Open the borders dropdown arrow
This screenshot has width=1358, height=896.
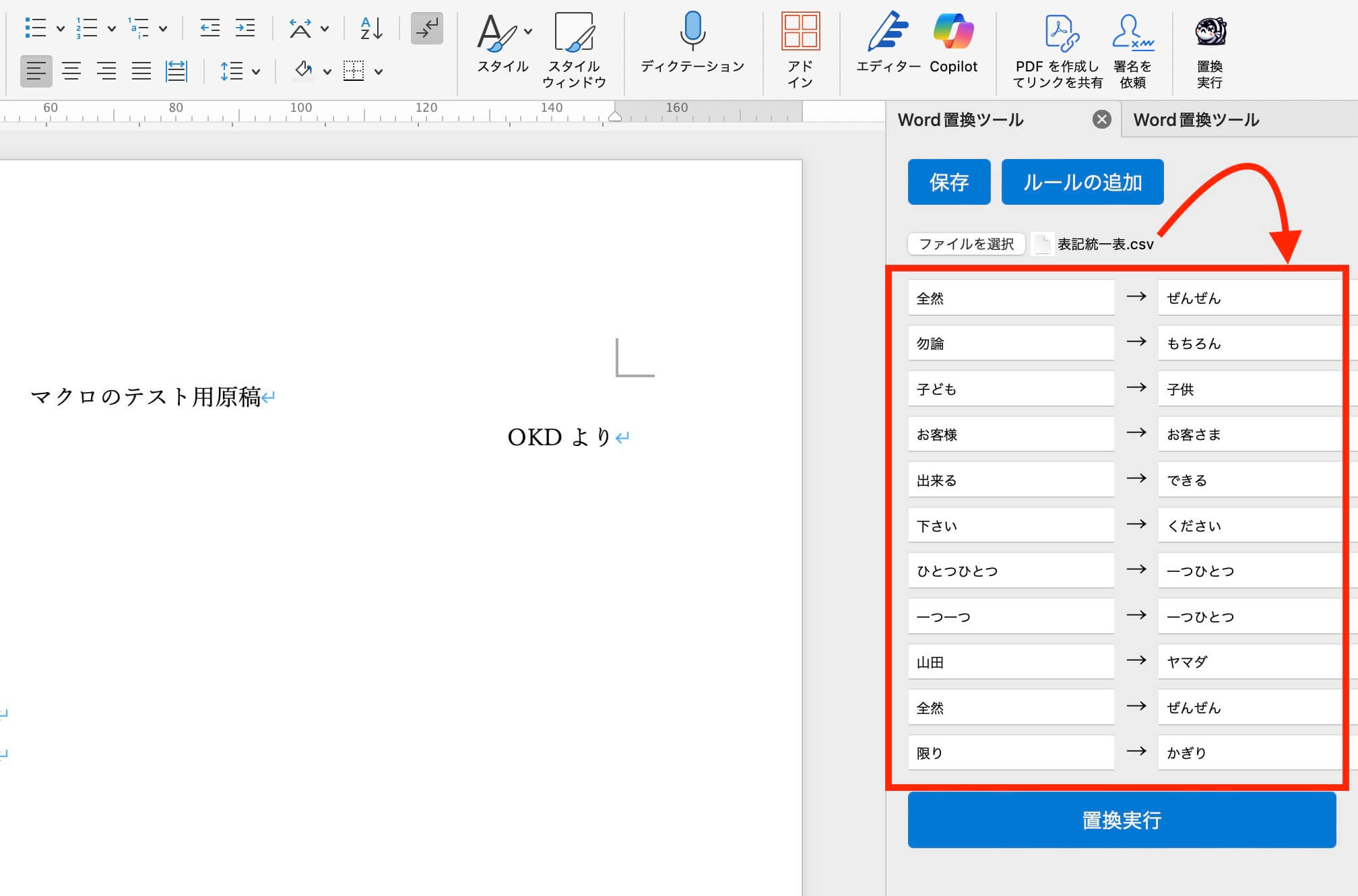pos(379,71)
